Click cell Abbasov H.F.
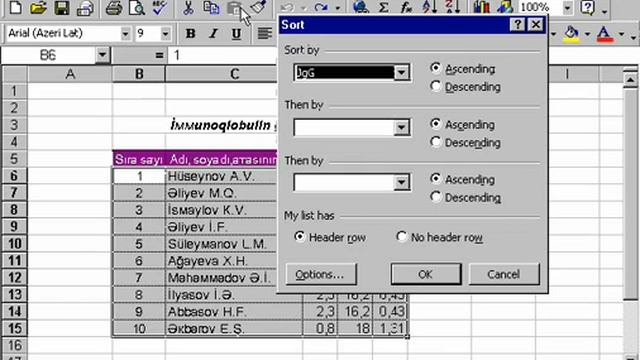This screenshot has height=360, width=640. (234, 312)
